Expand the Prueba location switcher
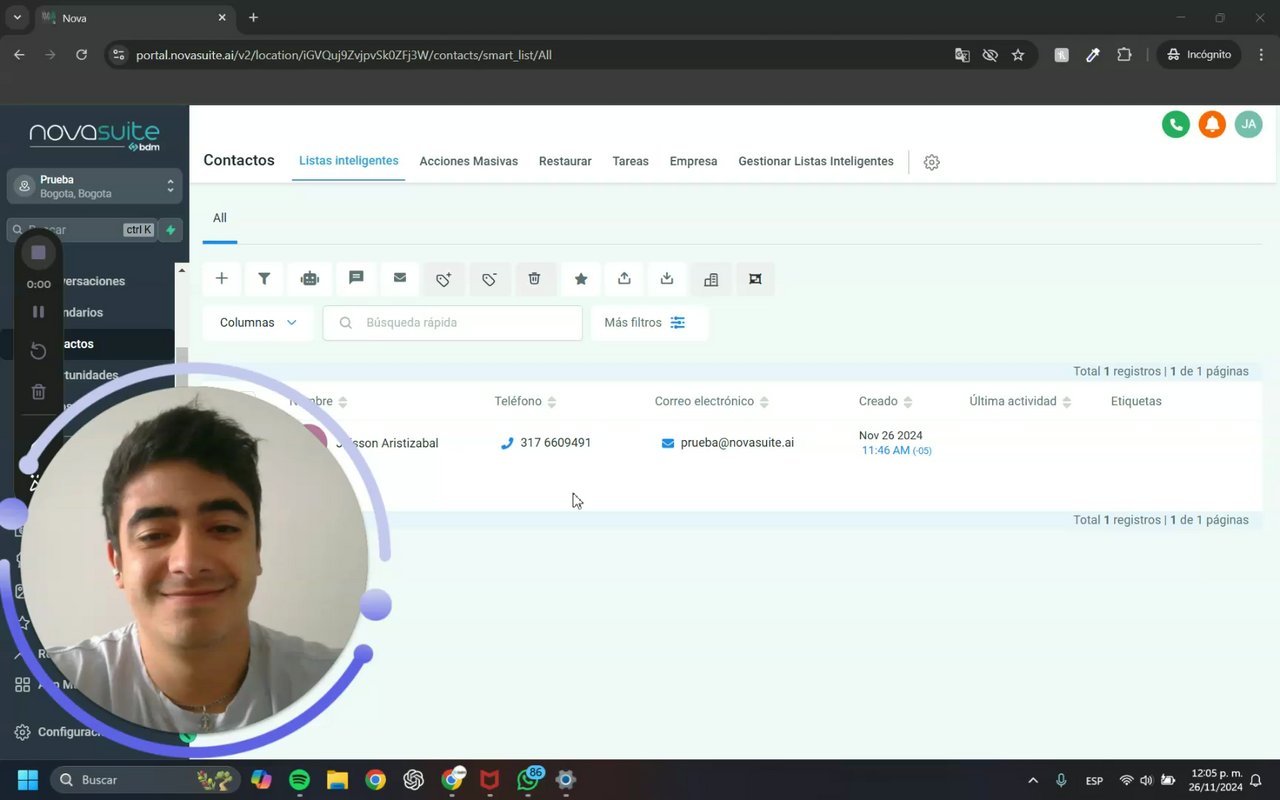 coord(95,187)
